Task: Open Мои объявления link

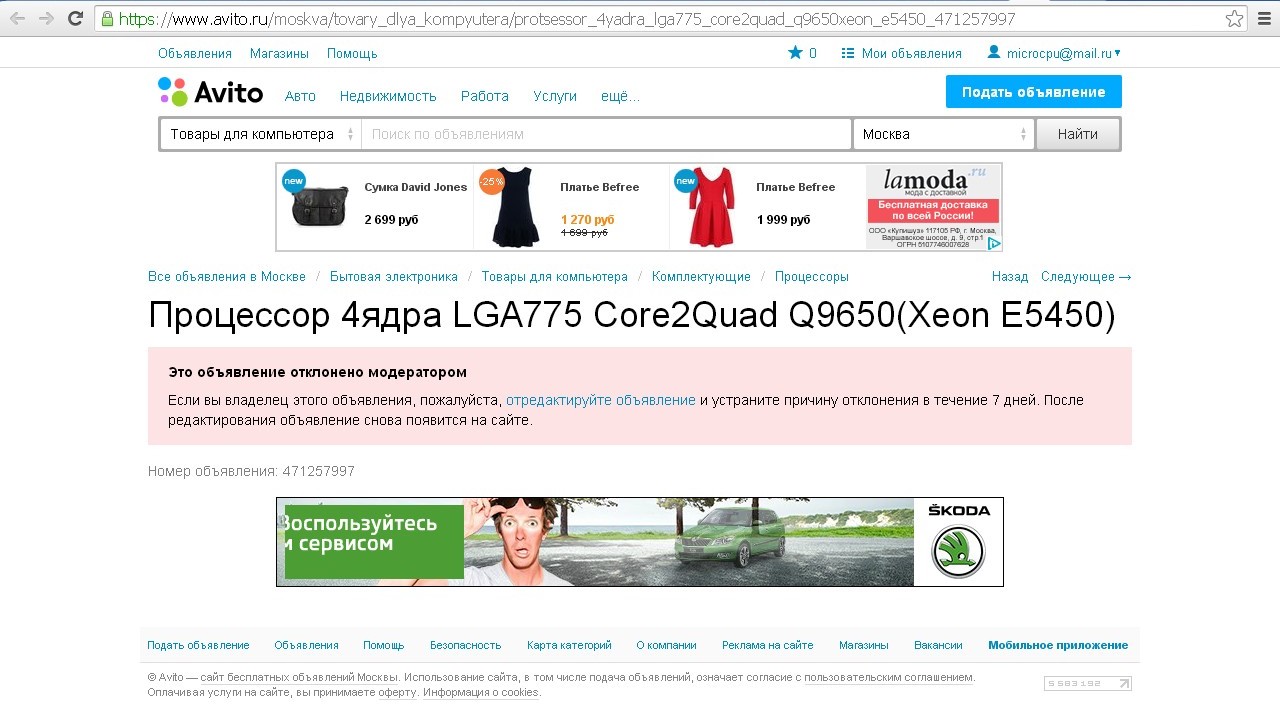Action: 912,53
